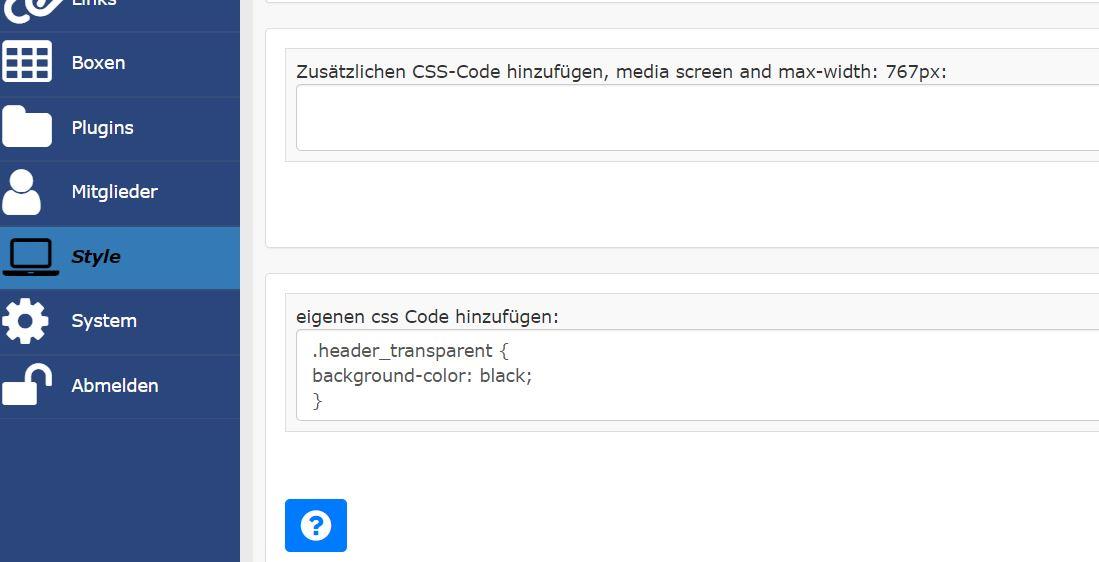Viewport: 1099px width, 562px height.
Task: Open the Boxen menu entry
Action: pyautogui.click(x=98, y=63)
